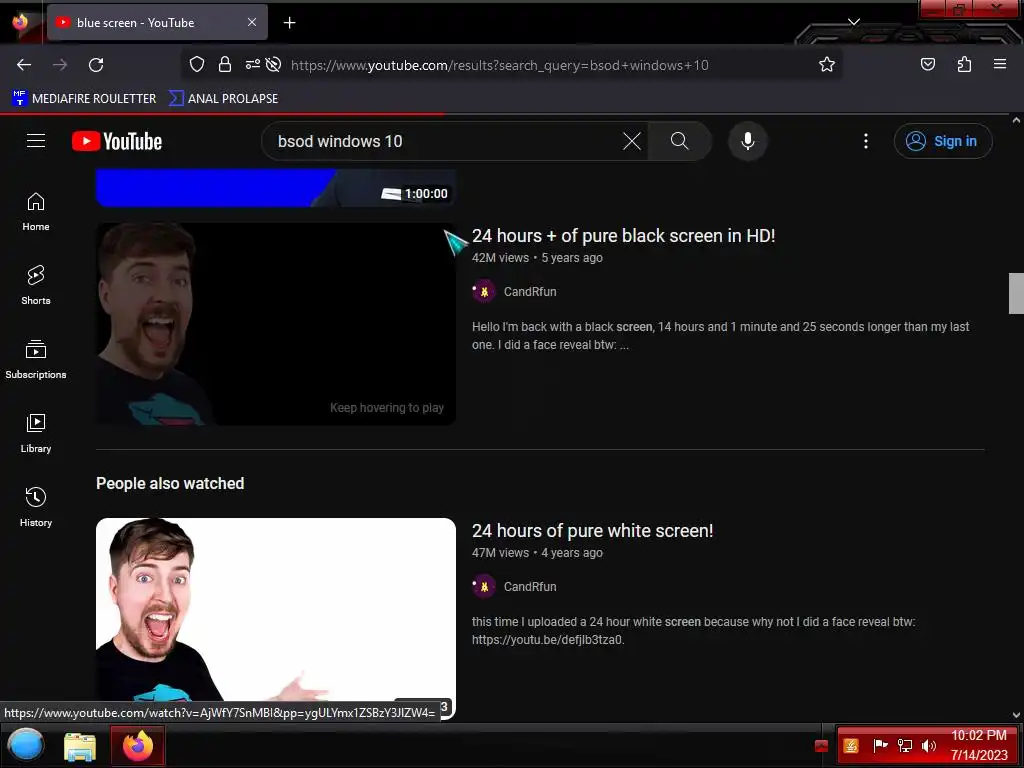Viewport: 1024px width, 768px height.
Task: Open a new tab with the plus button
Action: coord(289,23)
